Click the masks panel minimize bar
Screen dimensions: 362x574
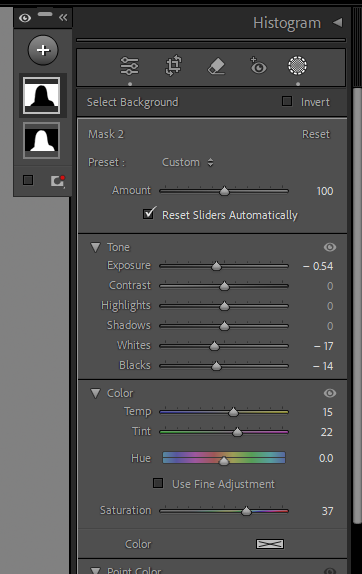tap(45, 14)
